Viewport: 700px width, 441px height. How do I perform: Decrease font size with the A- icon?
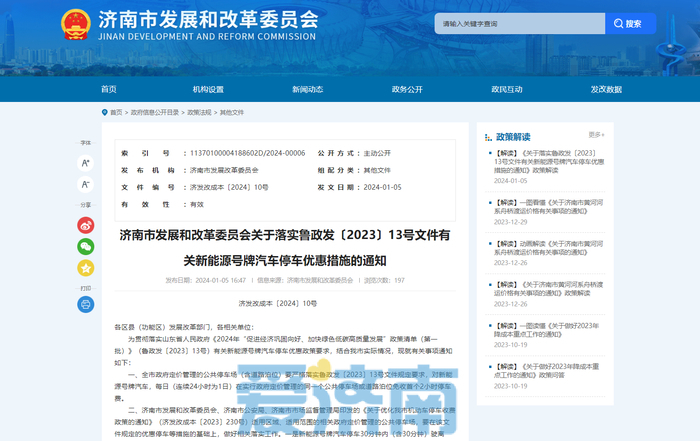click(85, 184)
